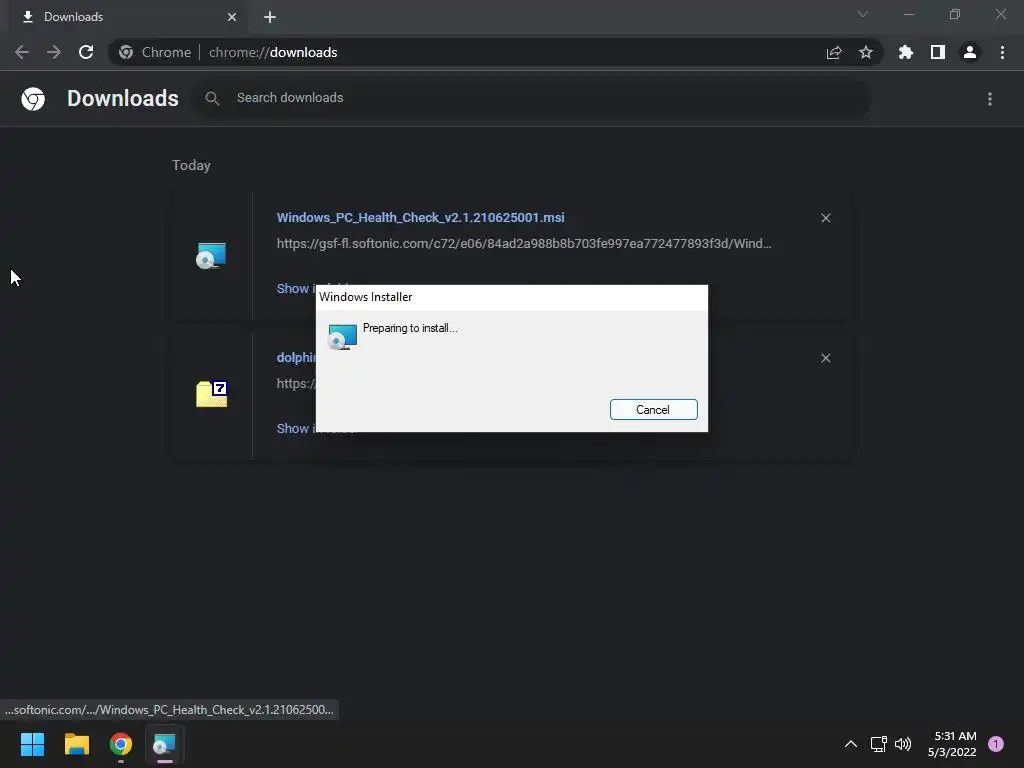
Task: Open File Explorer from taskbar
Action: (76, 744)
